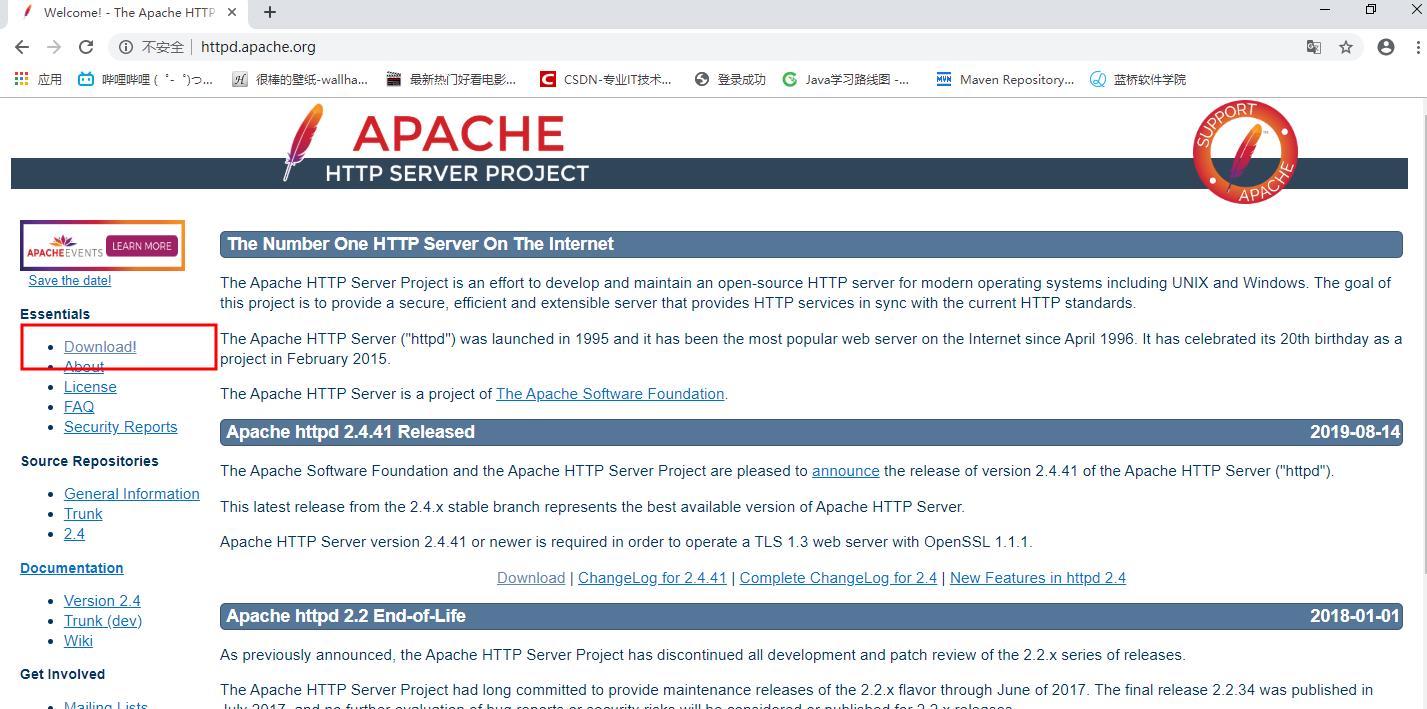Viewport: 1427px width, 709px height.
Task: Click the 2018-01-01 end-of-life date
Action: click(1355, 616)
